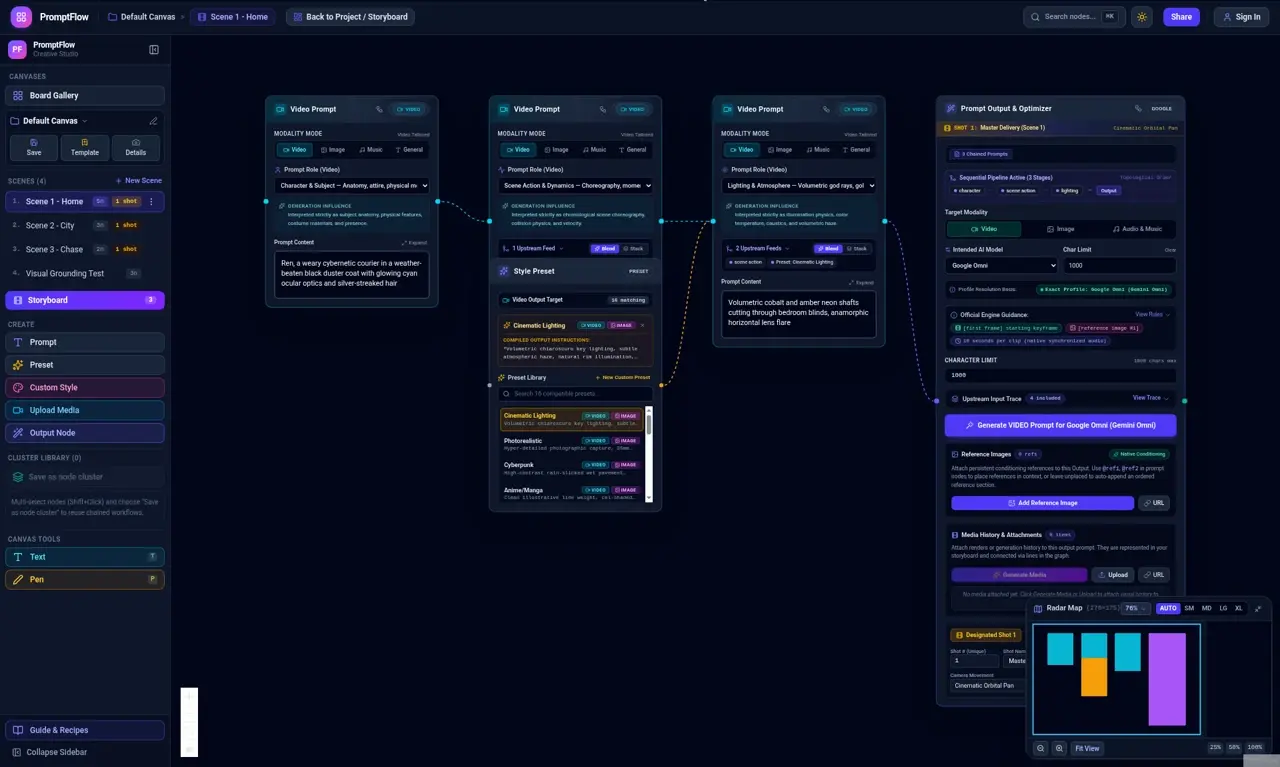Click the Prompt Output & Optimizer node icon

click(950, 108)
